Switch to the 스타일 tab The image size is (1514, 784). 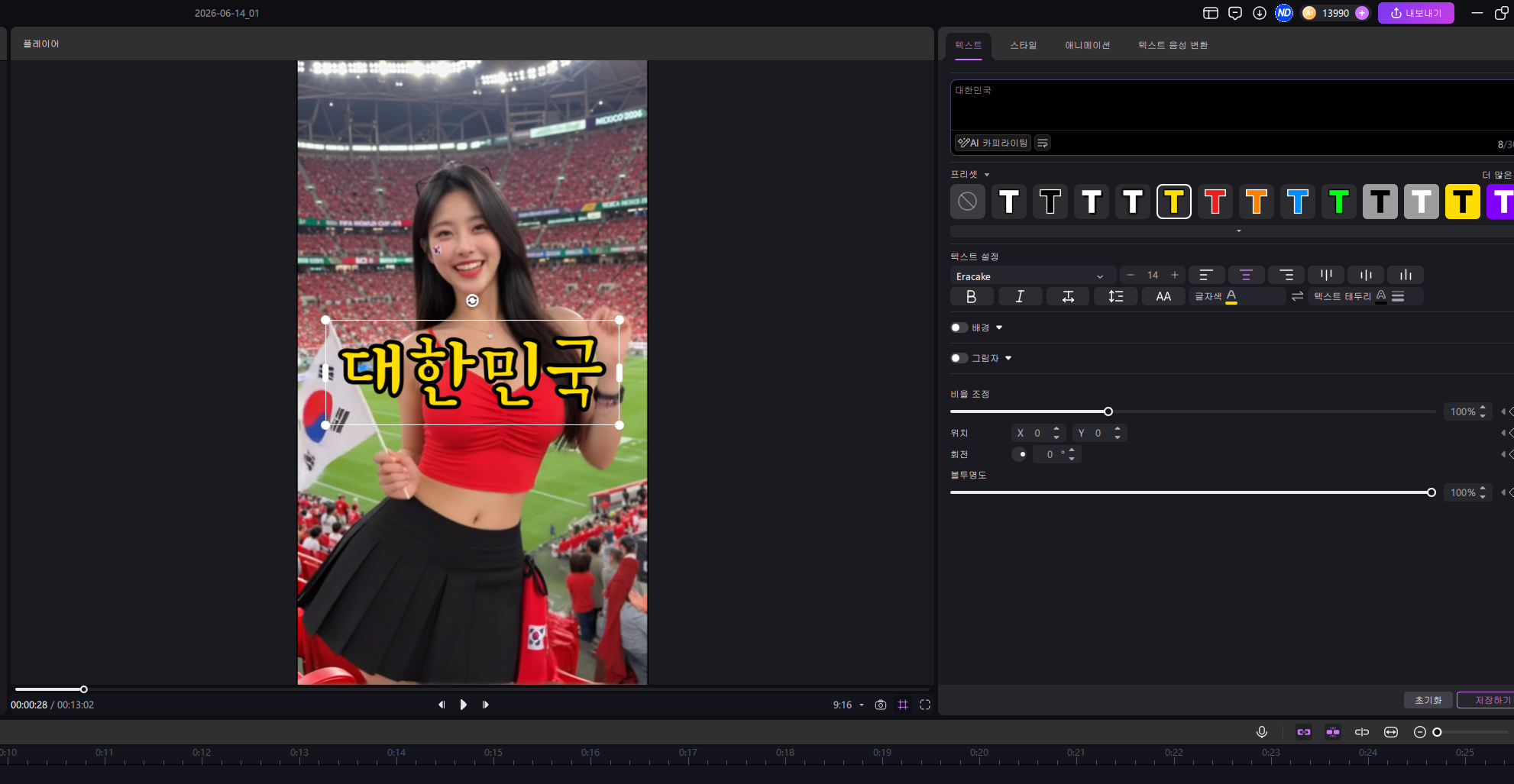click(1024, 45)
